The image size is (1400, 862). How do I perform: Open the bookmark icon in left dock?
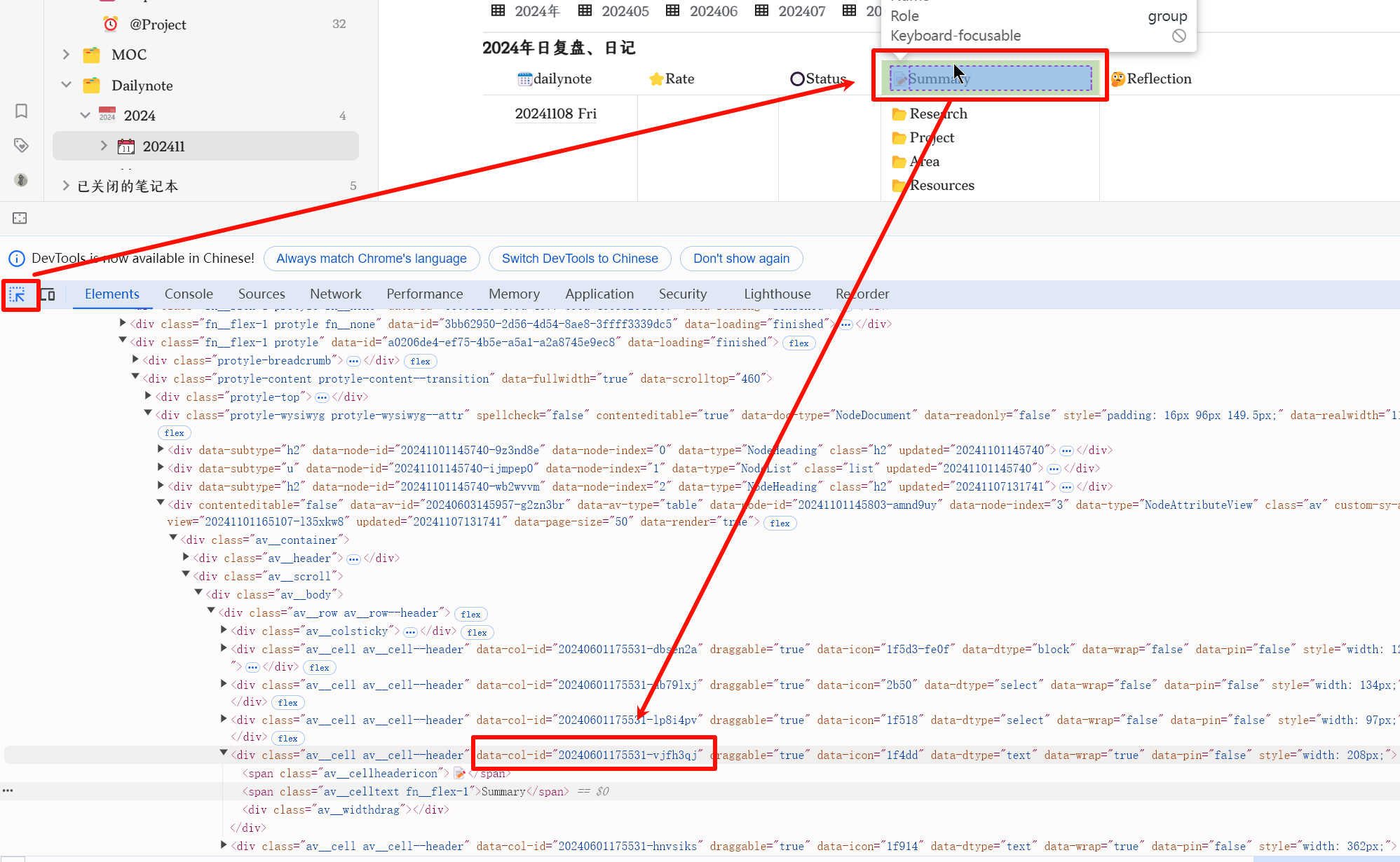pyautogui.click(x=21, y=111)
